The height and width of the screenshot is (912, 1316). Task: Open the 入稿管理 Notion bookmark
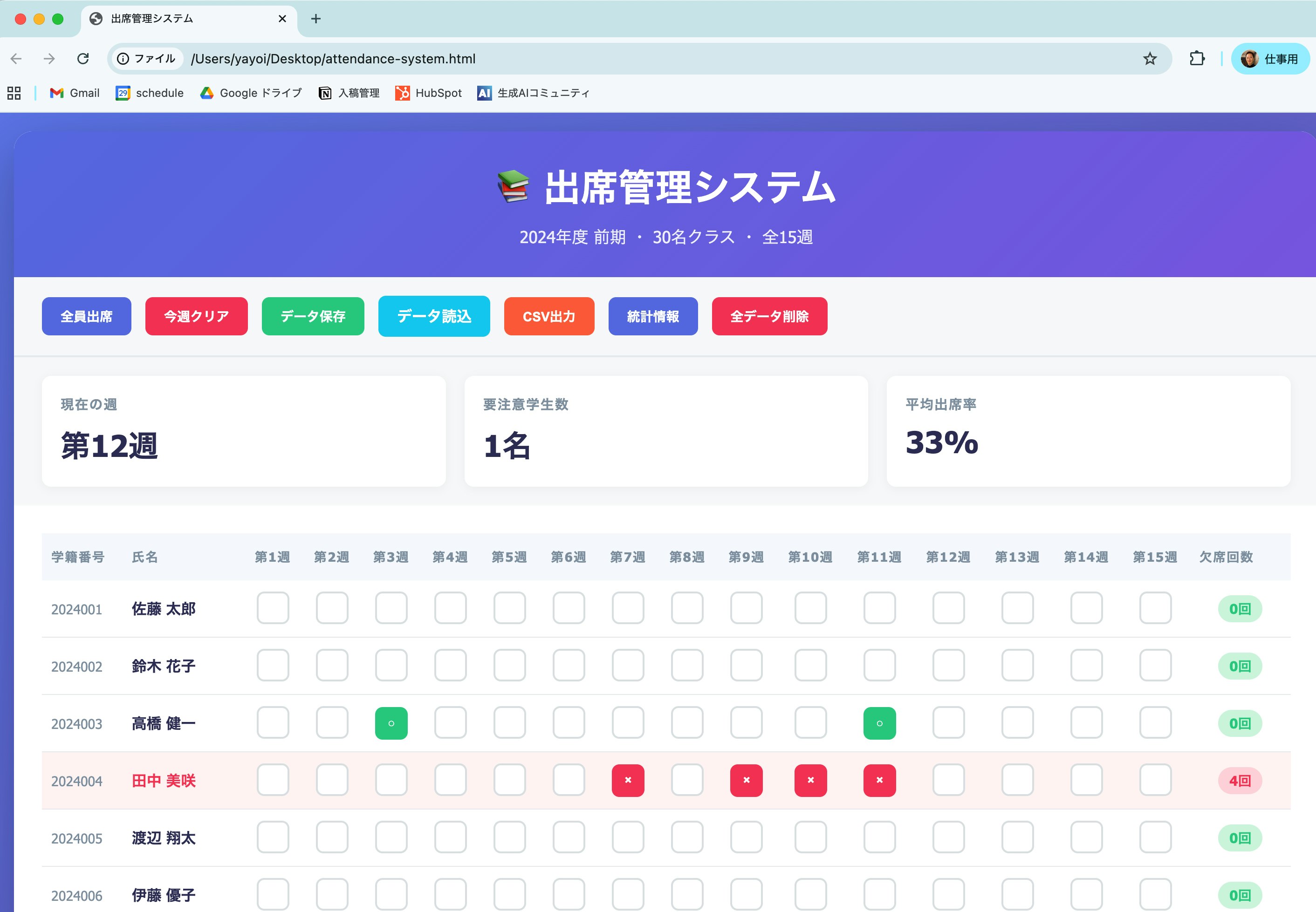point(349,93)
